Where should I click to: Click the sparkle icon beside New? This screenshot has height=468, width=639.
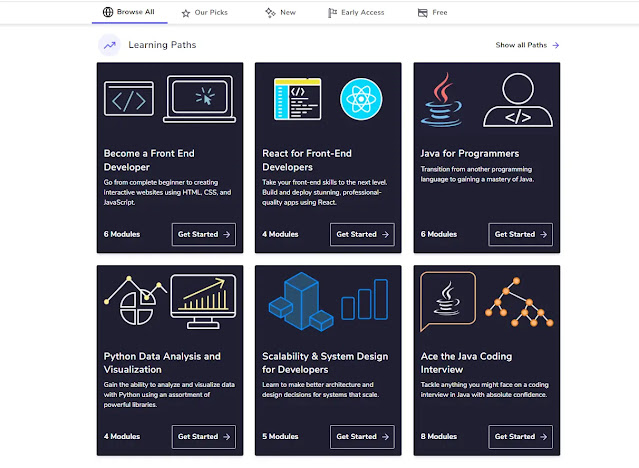270,13
